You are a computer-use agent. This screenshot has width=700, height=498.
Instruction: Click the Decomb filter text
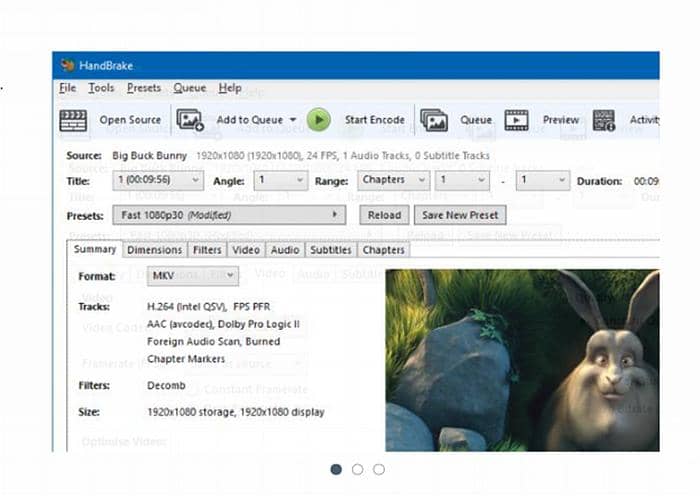[x=166, y=386]
